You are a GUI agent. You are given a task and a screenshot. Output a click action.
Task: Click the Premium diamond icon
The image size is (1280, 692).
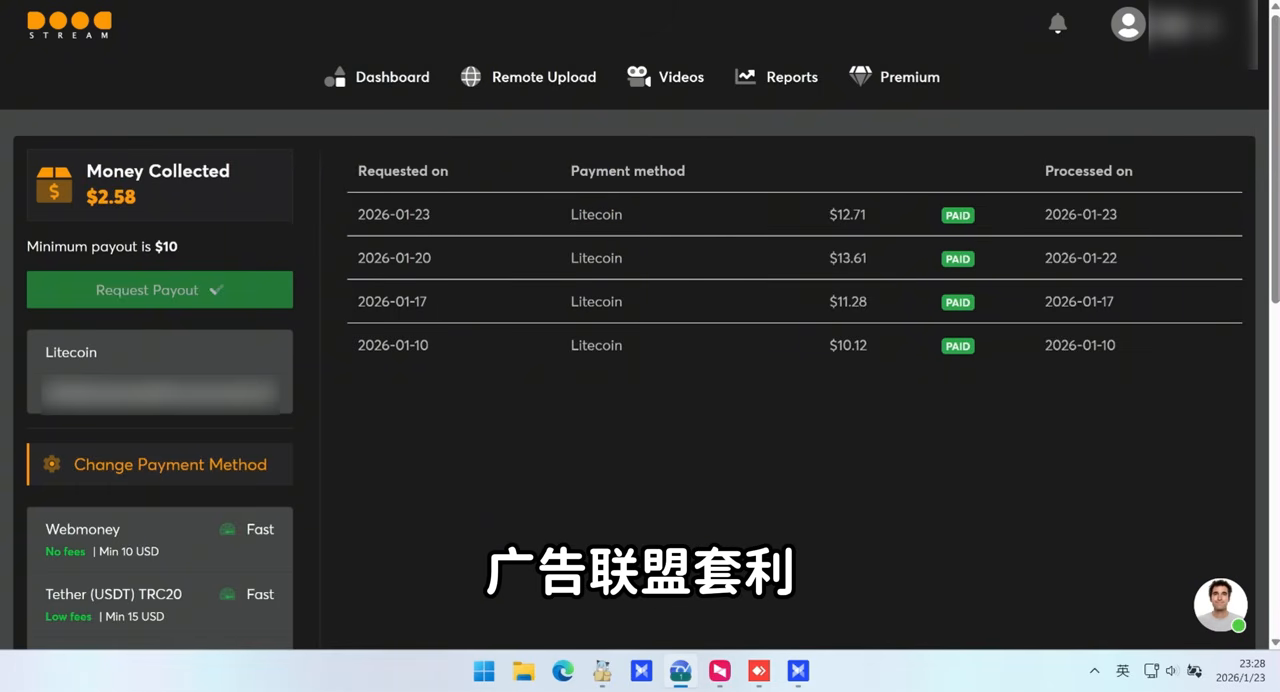860,77
